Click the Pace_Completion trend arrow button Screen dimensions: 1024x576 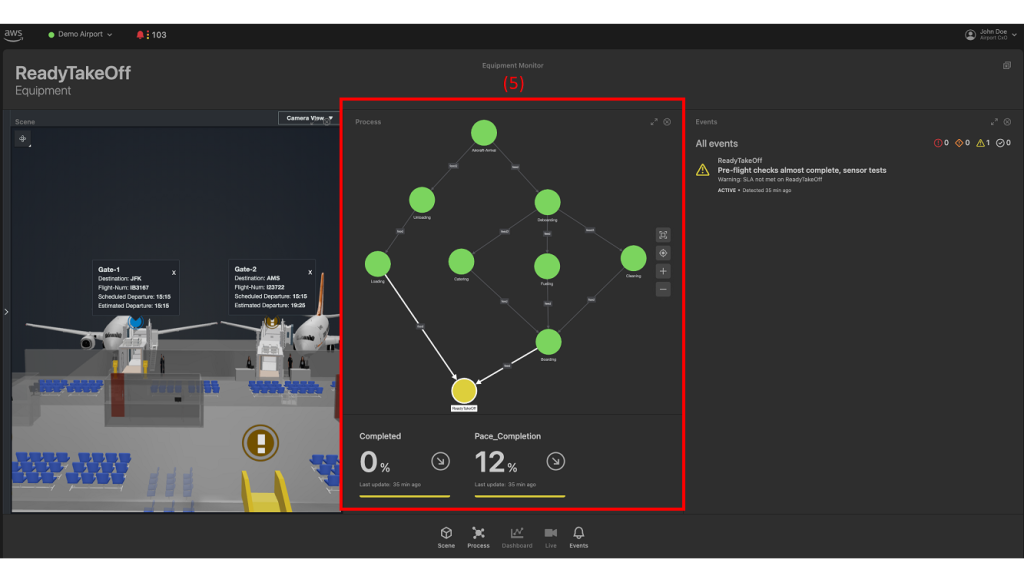[x=557, y=462]
